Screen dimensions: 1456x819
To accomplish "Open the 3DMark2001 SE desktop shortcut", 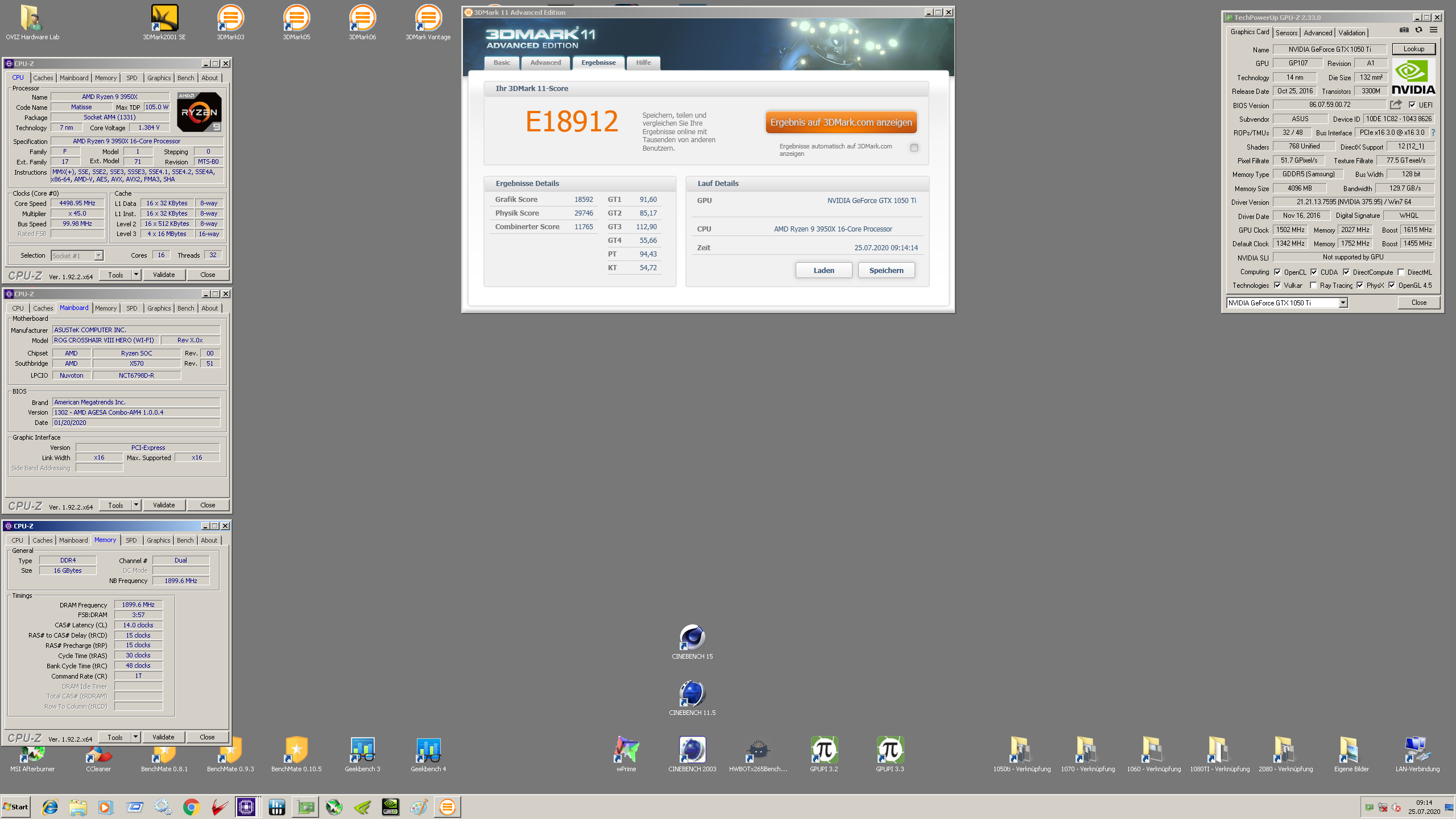I will (x=164, y=23).
